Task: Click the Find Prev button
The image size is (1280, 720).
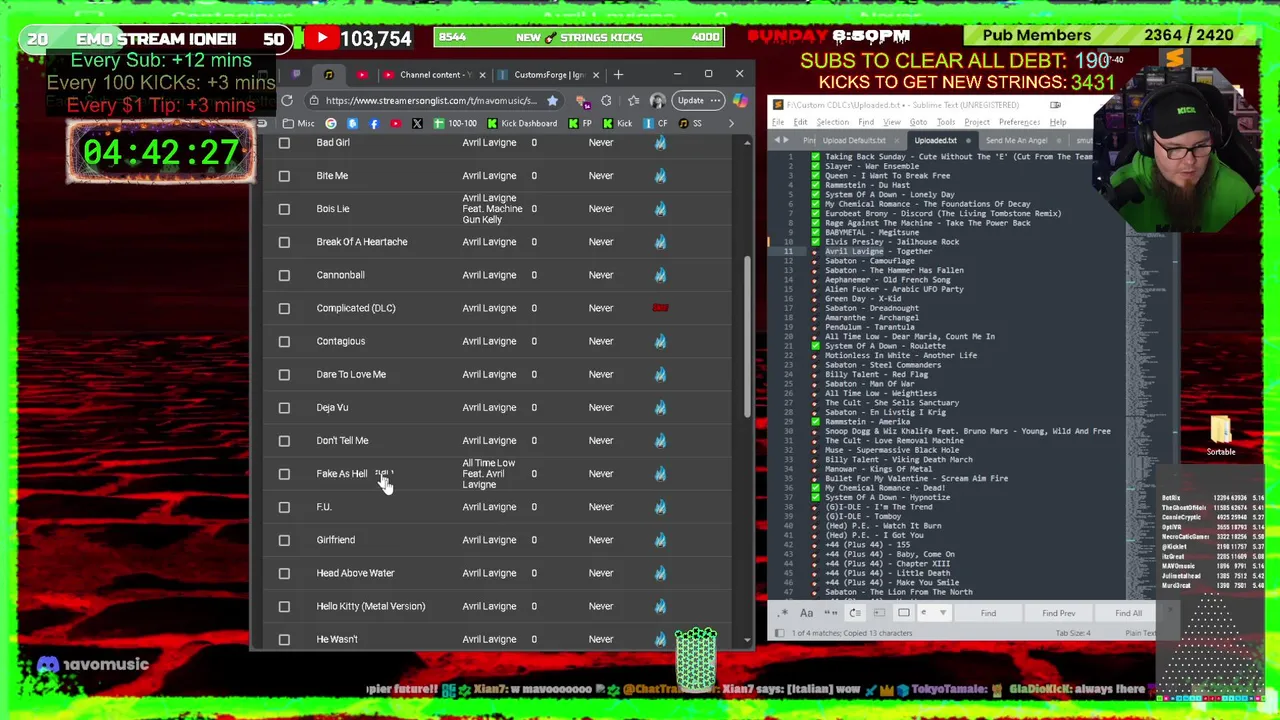Action: pyautogui.click(x=1058, y=613)
